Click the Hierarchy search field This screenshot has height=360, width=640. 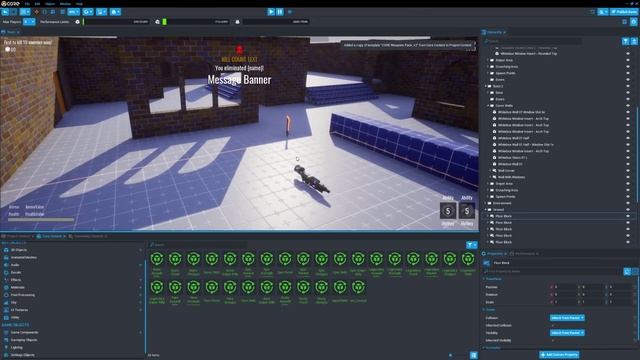[x=532, y=41]
